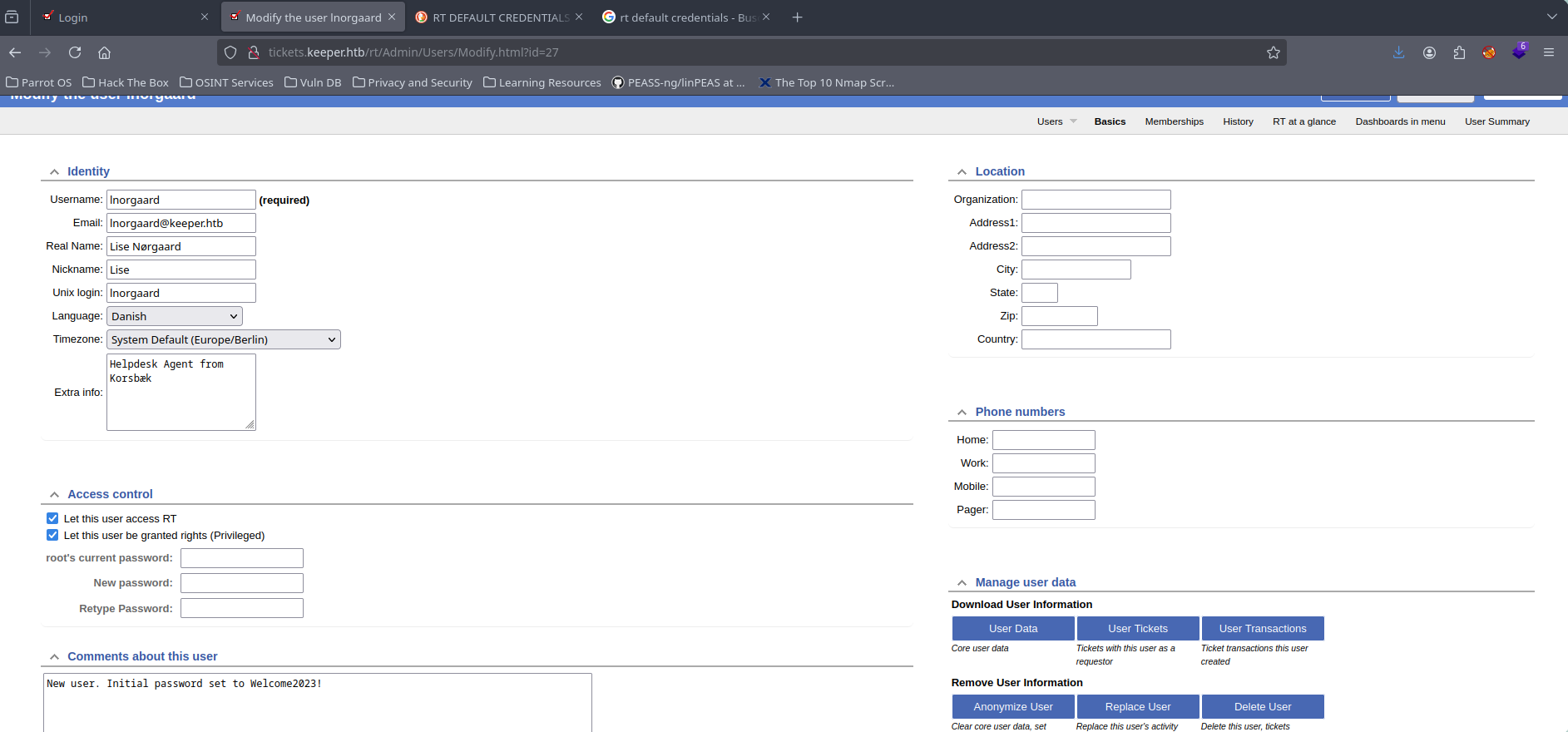
Task: Collapse the Identity section
Action: point(55,171)
